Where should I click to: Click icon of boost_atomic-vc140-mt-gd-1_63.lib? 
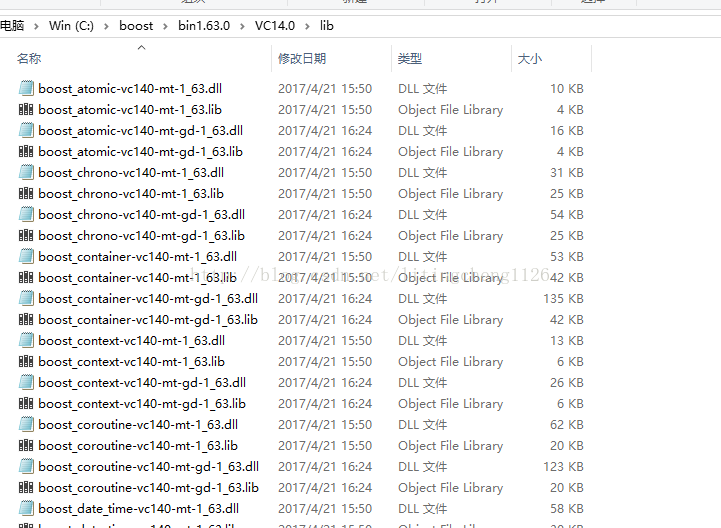[x=26, y=151]
